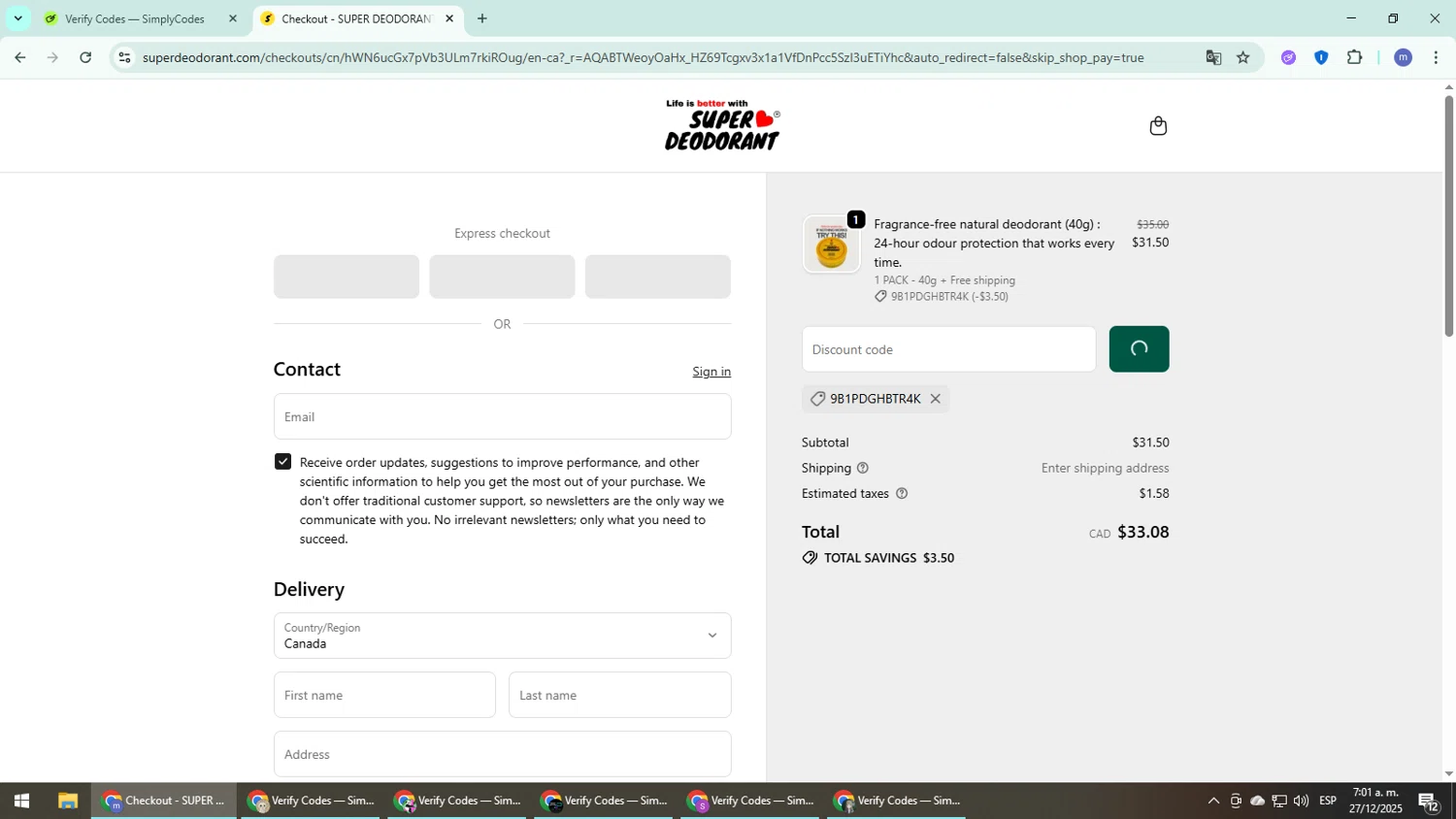Click the deodorant product thumbnail

click(831, 245)
